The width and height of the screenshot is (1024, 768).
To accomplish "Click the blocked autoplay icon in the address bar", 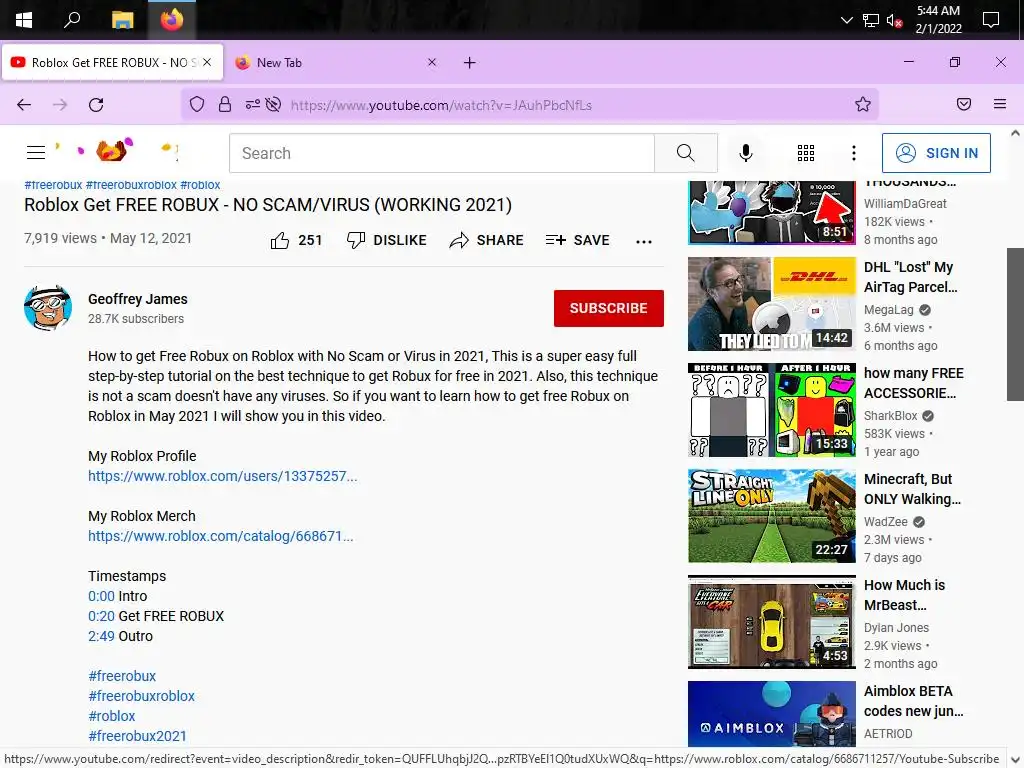I will tap(274, 104).
